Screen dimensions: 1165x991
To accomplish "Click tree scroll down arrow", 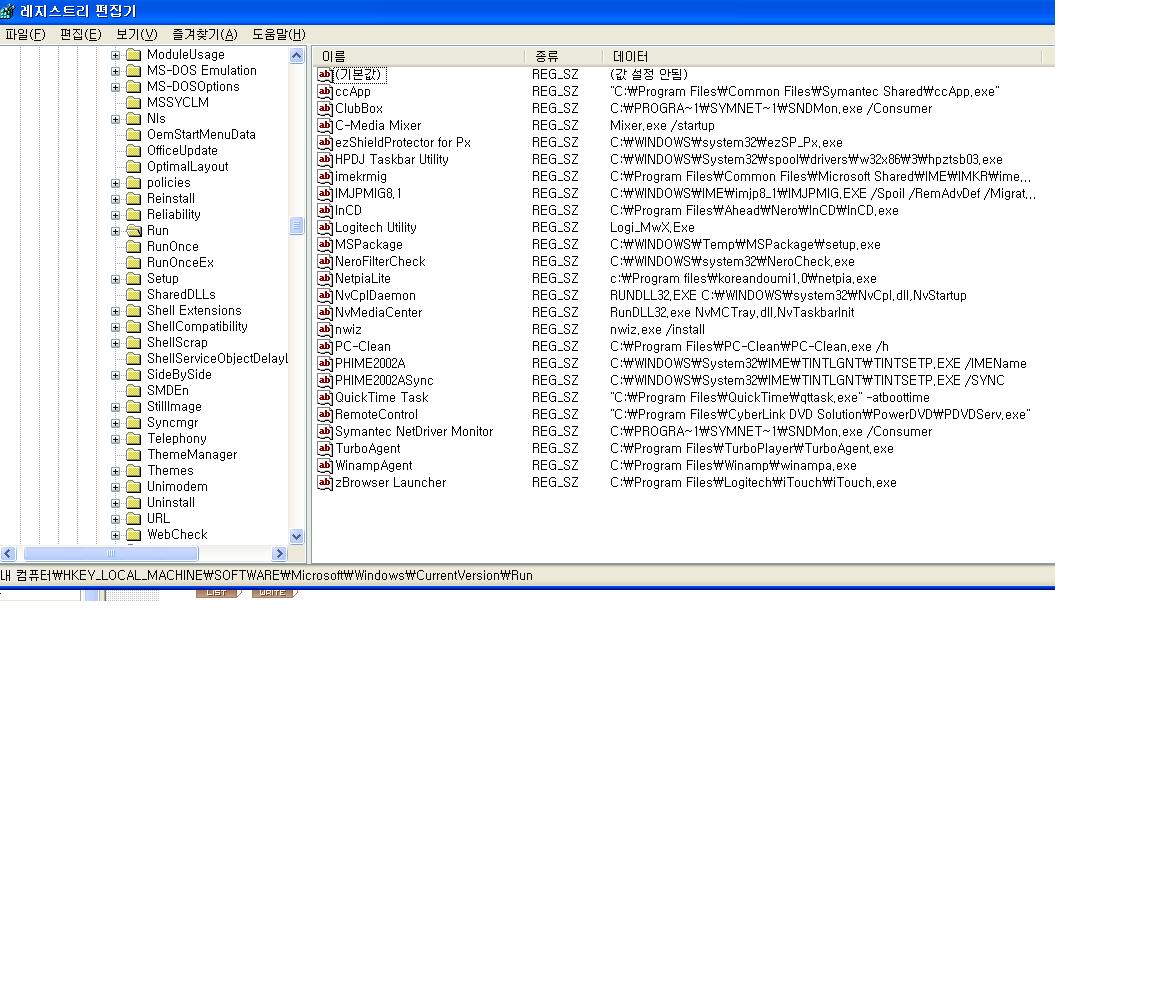I will [296, 536].
